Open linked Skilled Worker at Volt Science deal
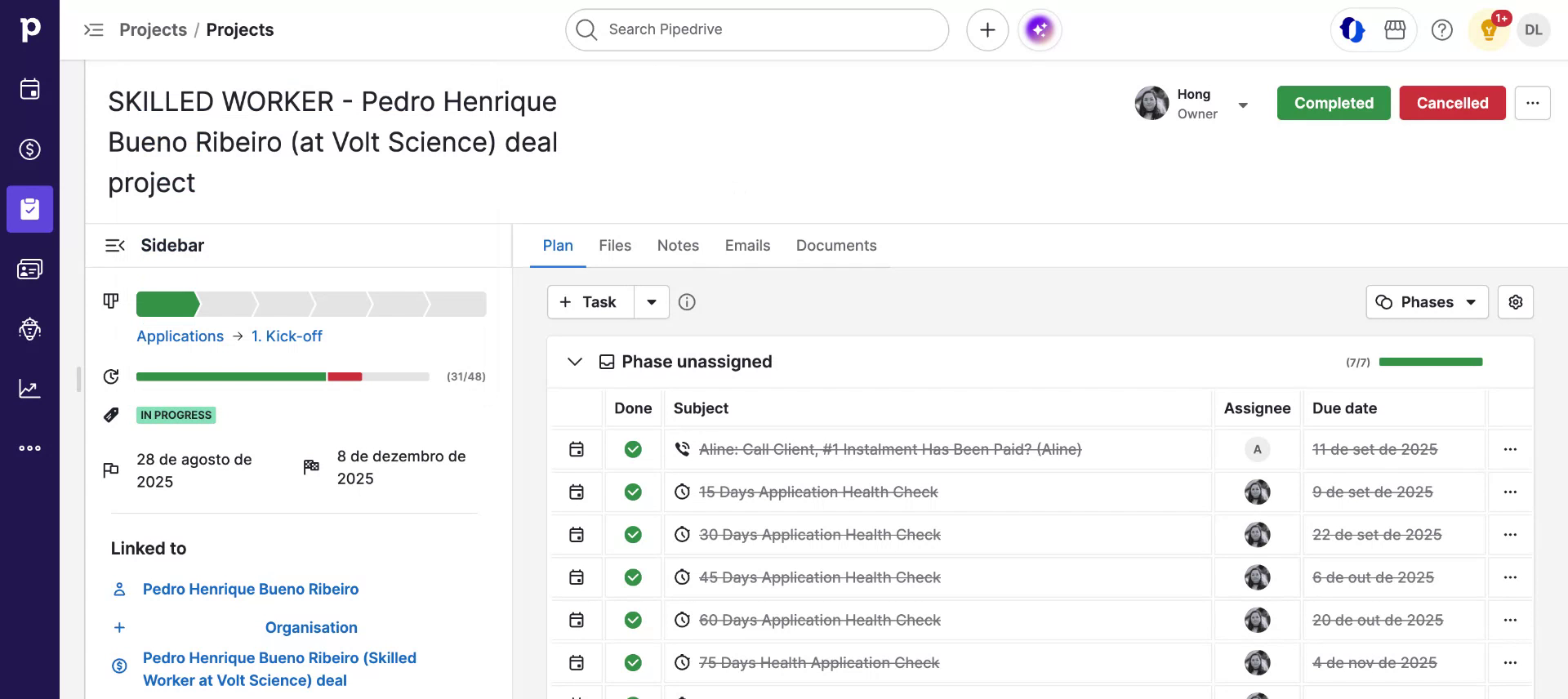Image resolution: width=1568 pixels, height=699 pixels. point(279,669)
